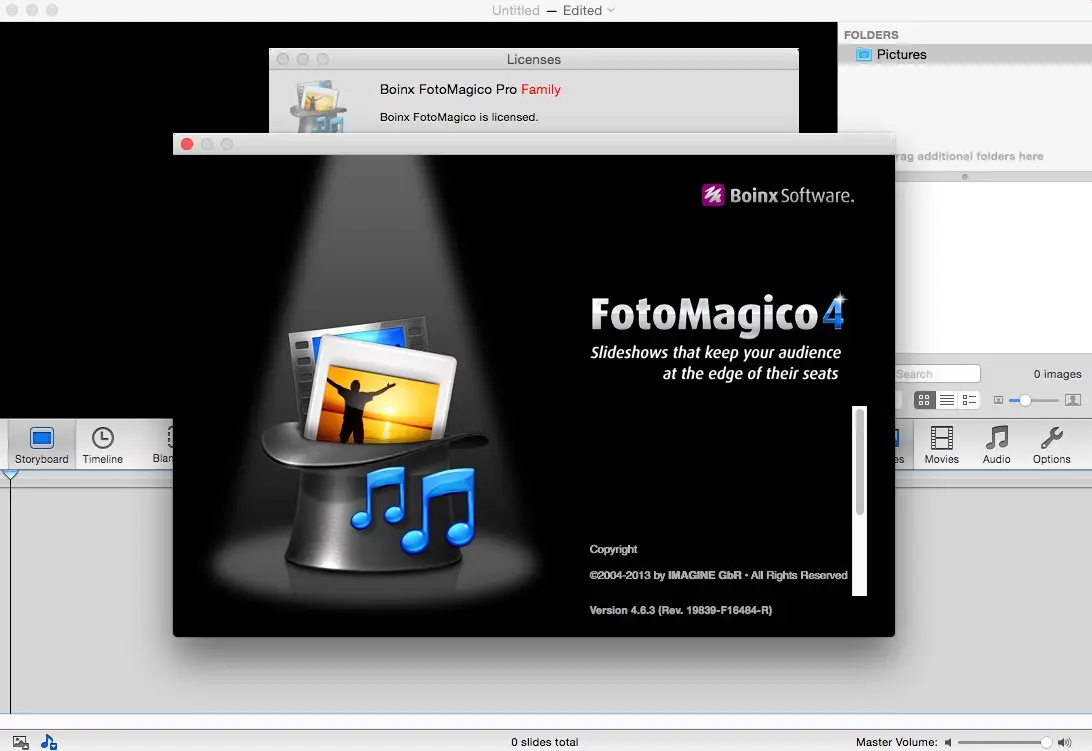Click the image Search field
Image resolution: width=1092 pixels, height=751 pixels.
(x=937, y=374)
